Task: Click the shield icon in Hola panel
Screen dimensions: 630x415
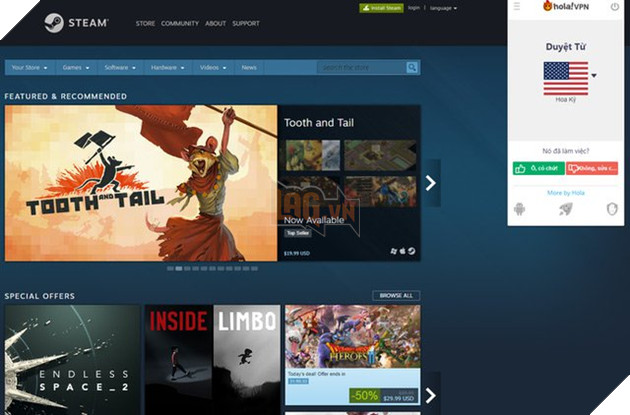Action: (611, 209)
